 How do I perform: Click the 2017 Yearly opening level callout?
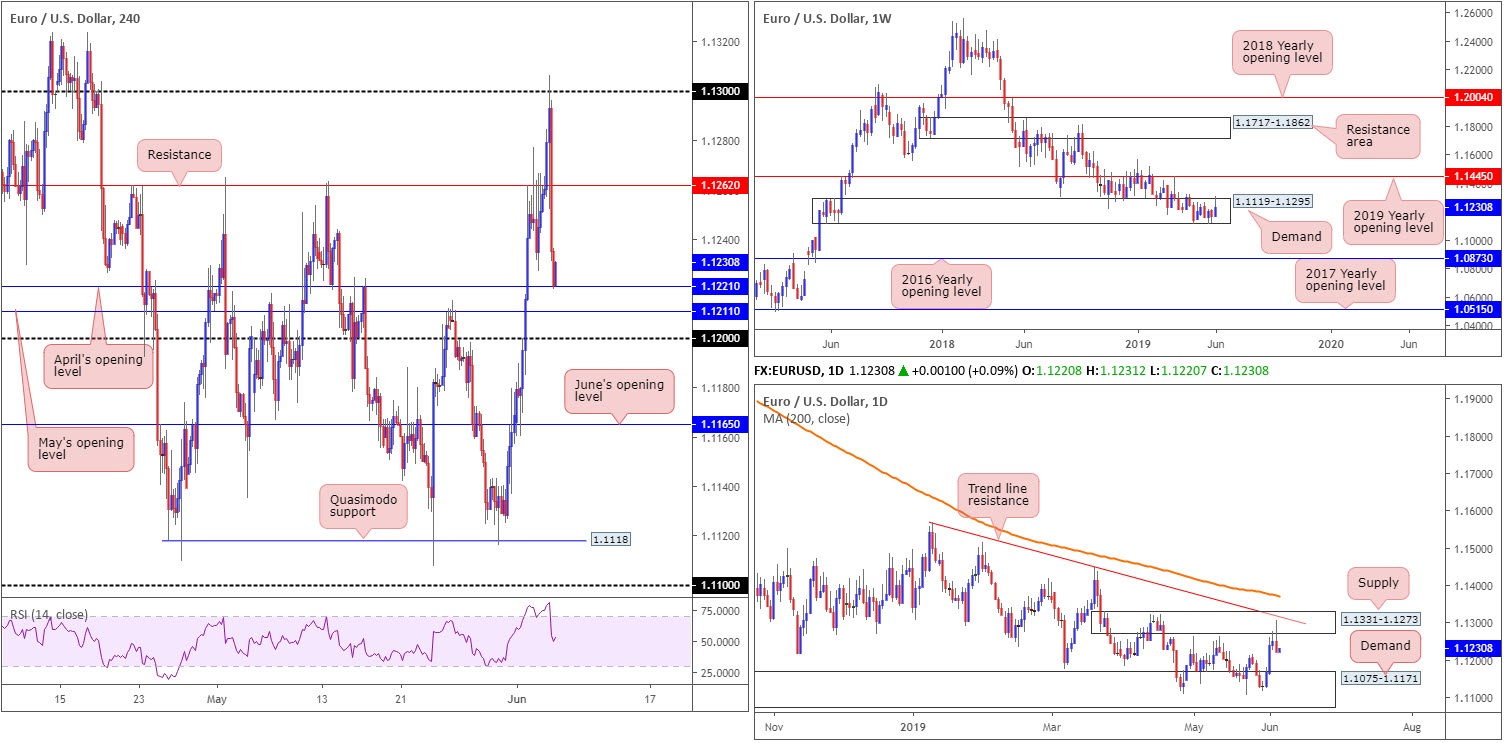pos(1344,280)
